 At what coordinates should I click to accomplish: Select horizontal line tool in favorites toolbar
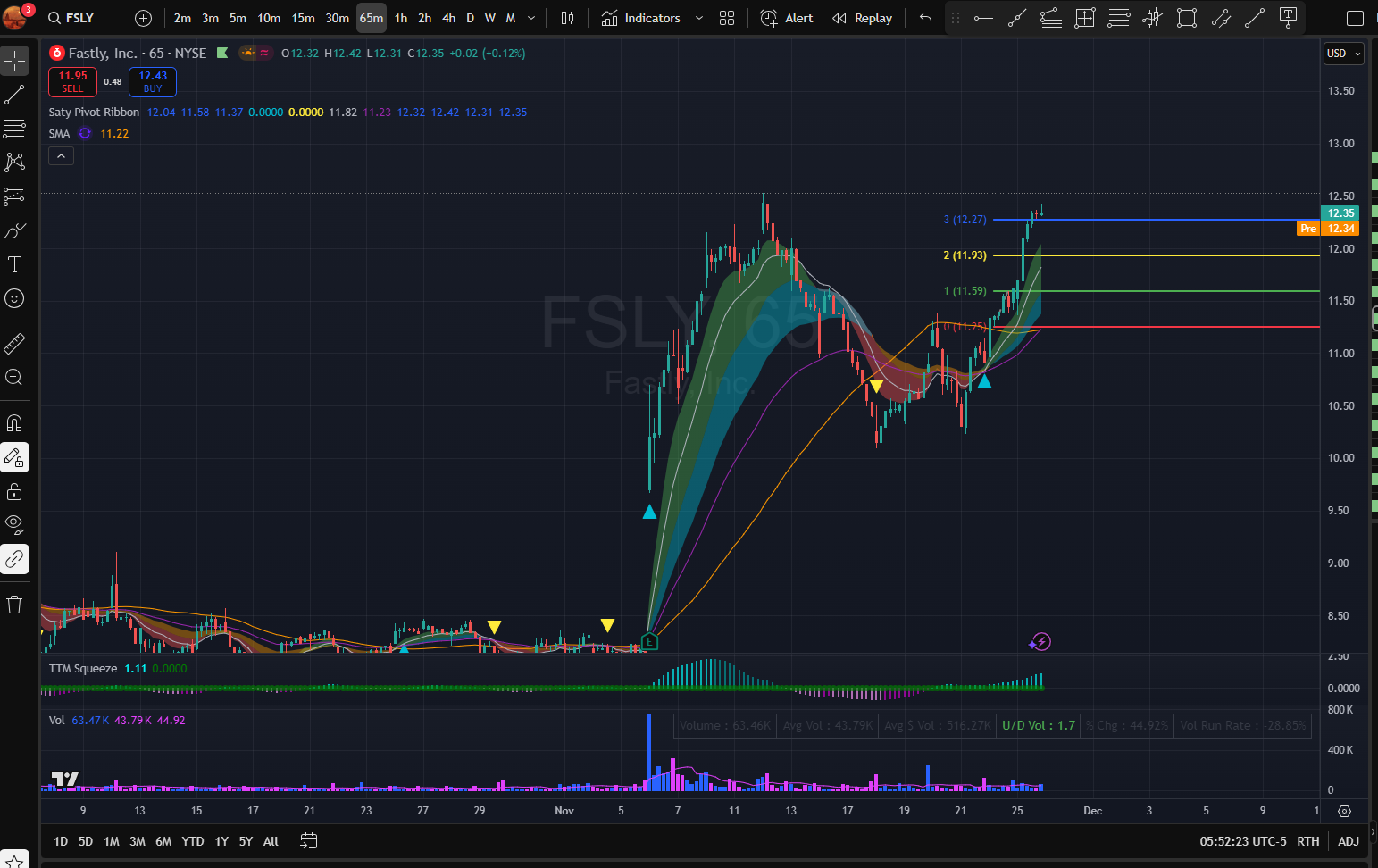pos(983,18)
